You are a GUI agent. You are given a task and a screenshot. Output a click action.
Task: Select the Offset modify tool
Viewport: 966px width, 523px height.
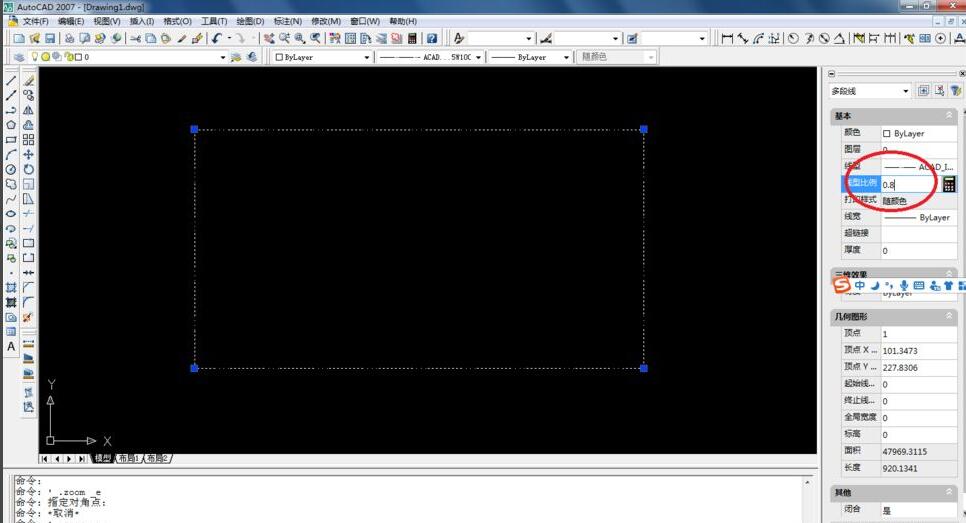coord(28,125)
